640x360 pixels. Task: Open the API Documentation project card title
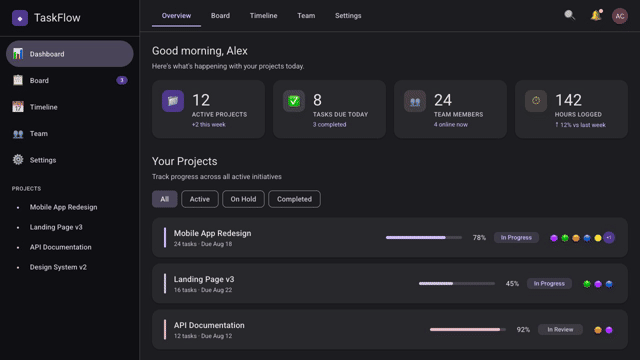click(209, 325)
